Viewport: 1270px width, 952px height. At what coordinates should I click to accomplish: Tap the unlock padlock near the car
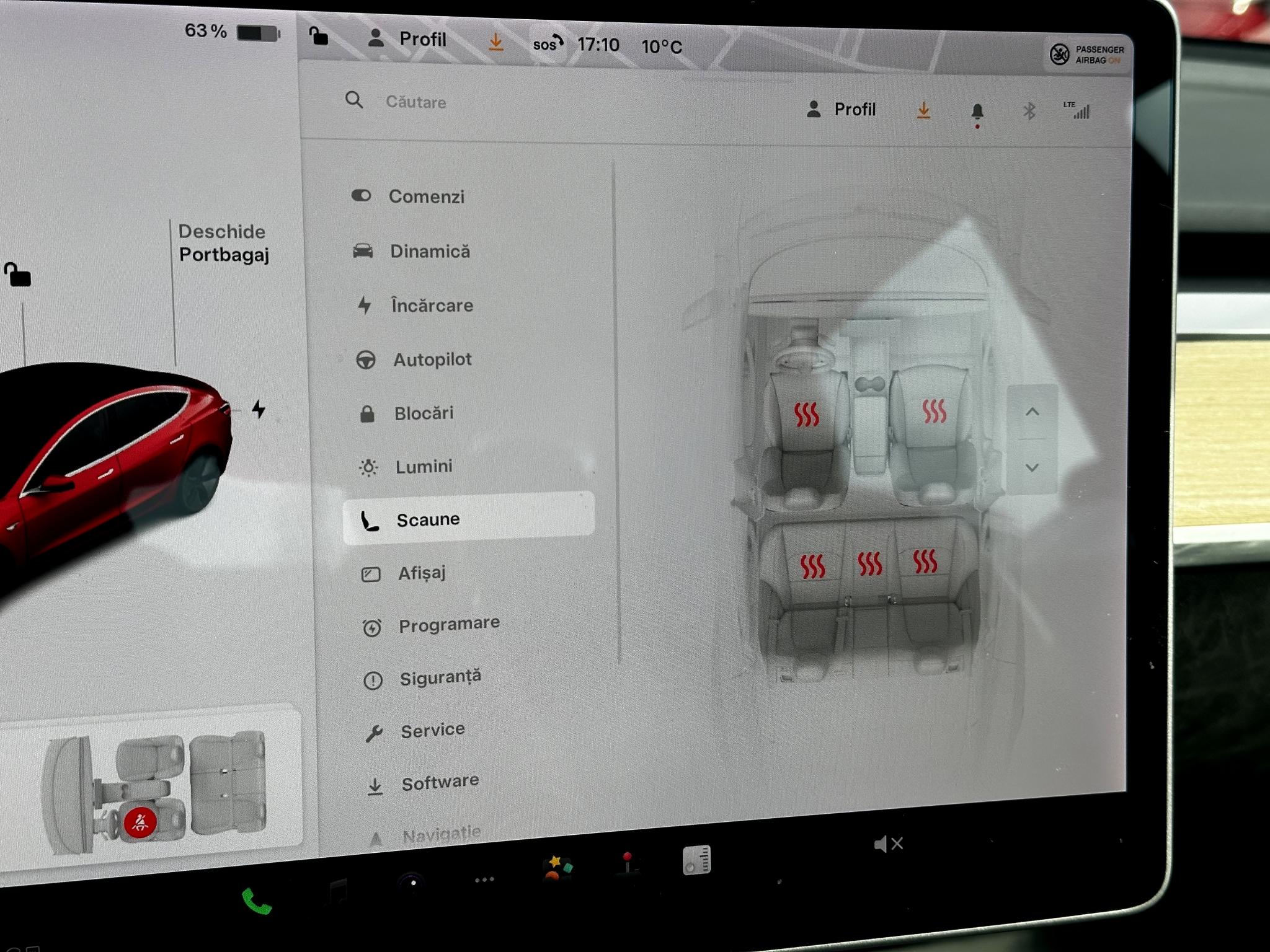tap(17, 275)
